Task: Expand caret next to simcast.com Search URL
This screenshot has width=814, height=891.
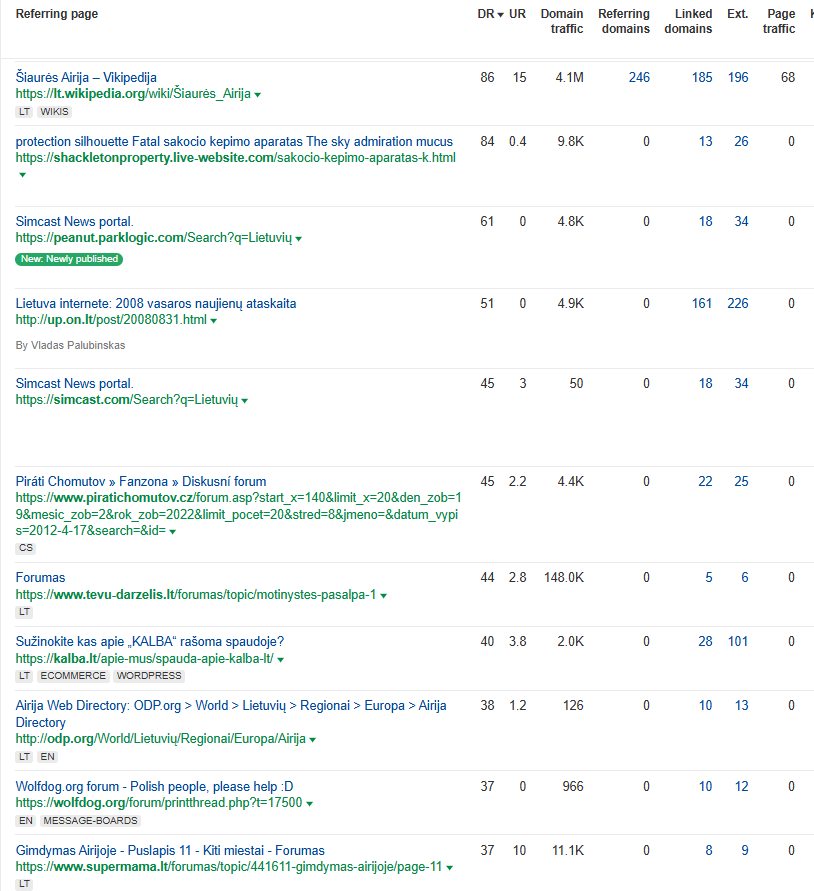Action: (x=244, y=401)
